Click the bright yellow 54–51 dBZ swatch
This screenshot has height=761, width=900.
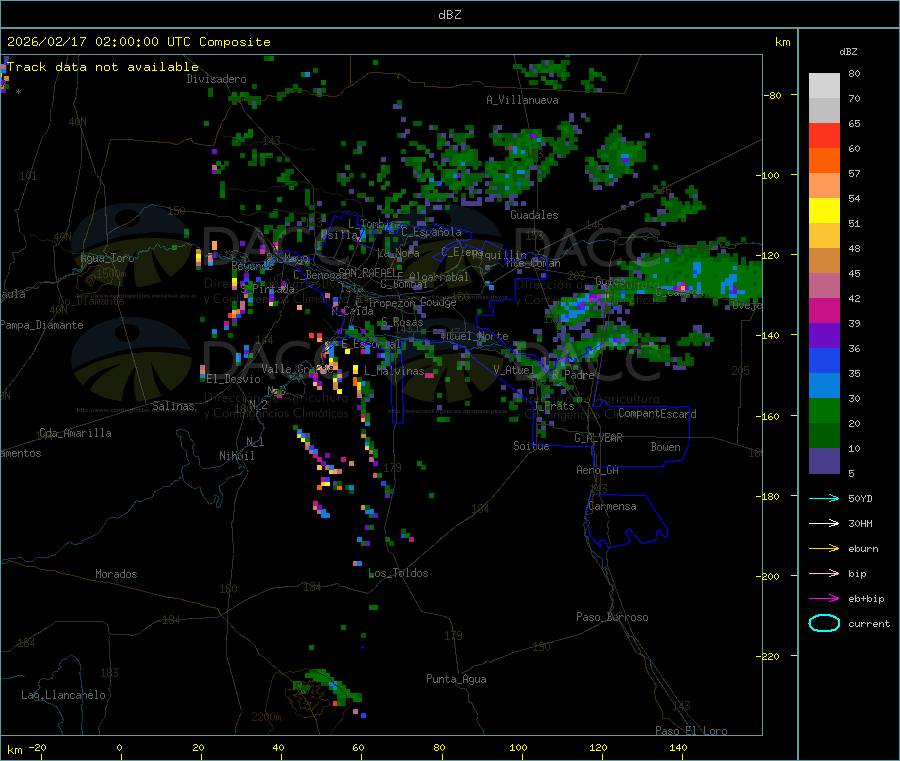(824, 211)
